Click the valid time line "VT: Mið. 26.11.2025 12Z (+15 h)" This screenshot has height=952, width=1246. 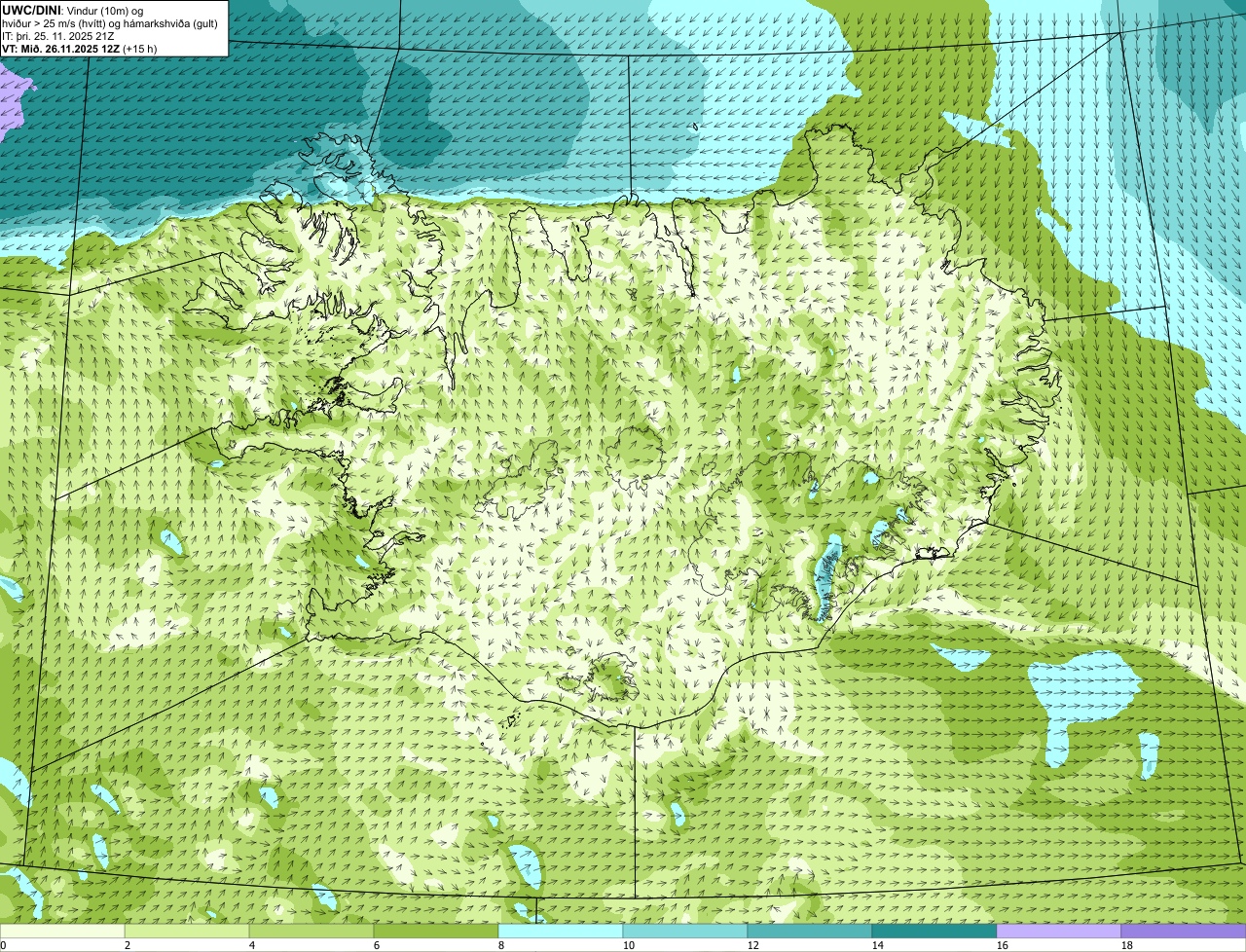(79, 49)
